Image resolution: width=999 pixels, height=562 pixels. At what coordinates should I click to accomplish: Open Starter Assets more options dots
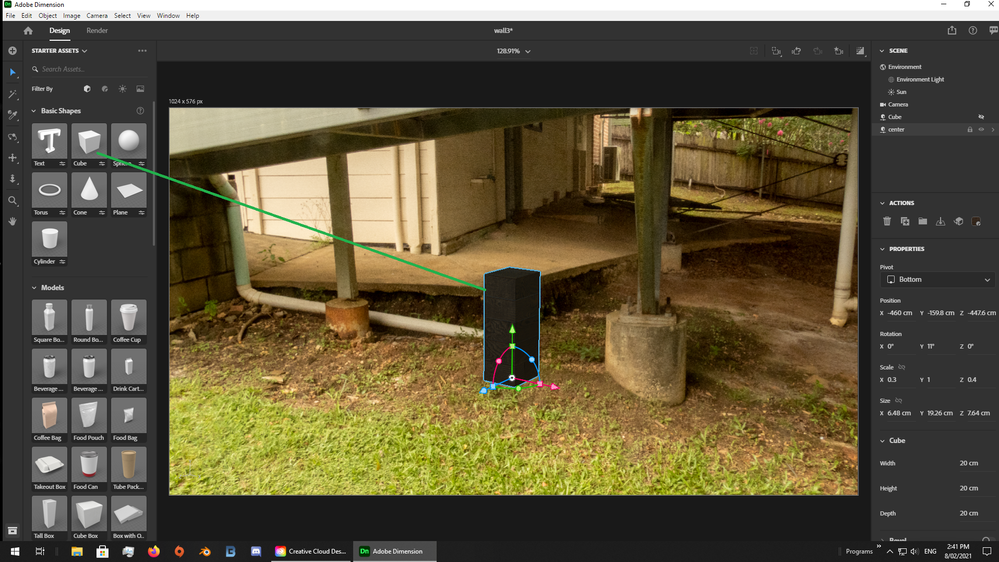pyautogui.click(x=142, y=51)
